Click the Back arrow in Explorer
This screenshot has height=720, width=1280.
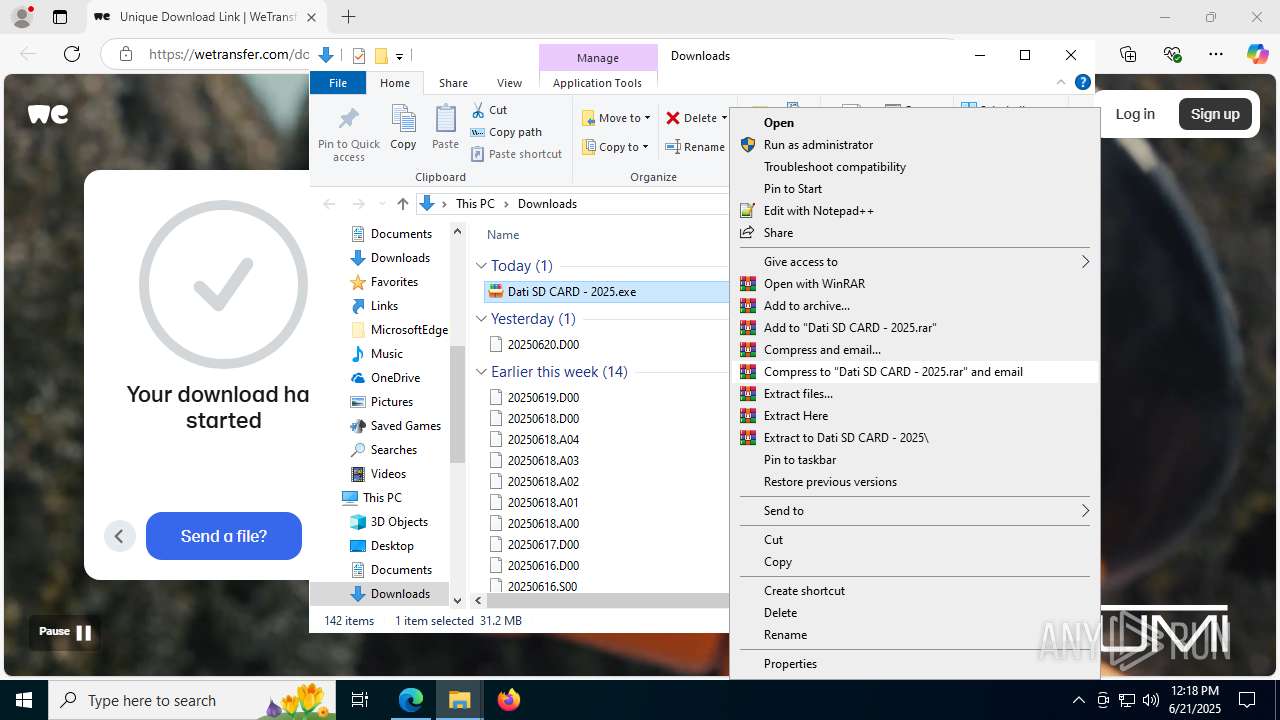(329, 204)
